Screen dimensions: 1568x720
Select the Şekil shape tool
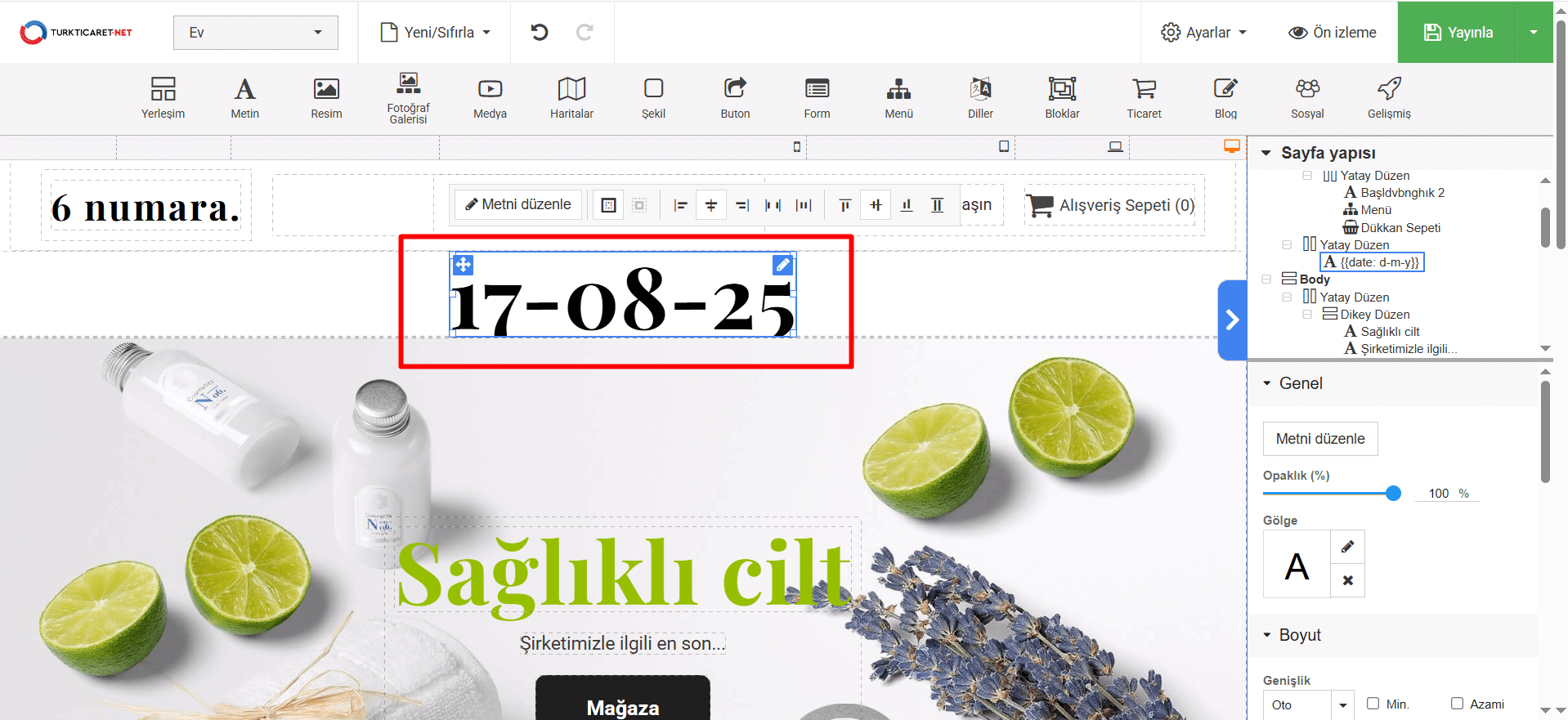pyautogui.click(x=653, y=98)
